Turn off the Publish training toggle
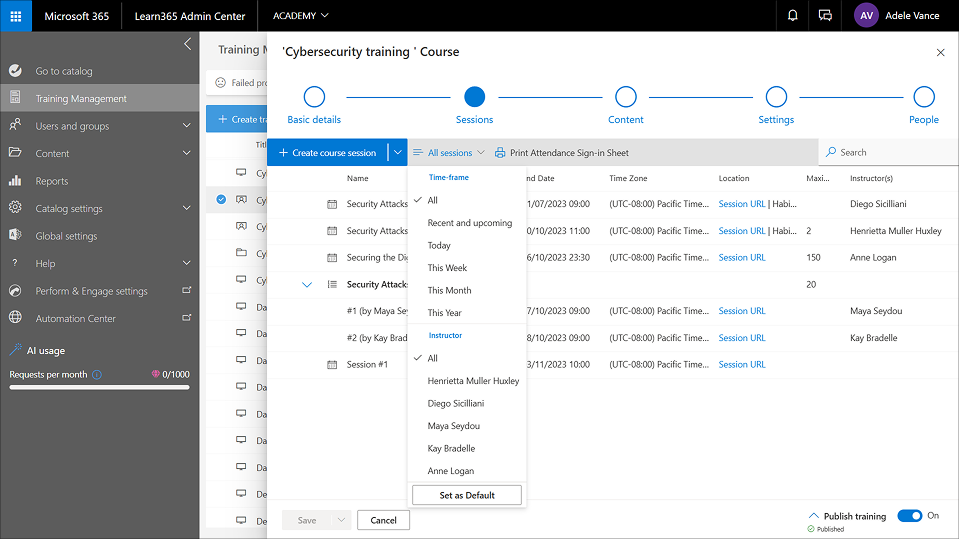Viewport: 959px width, 539px height. point(909,516)
